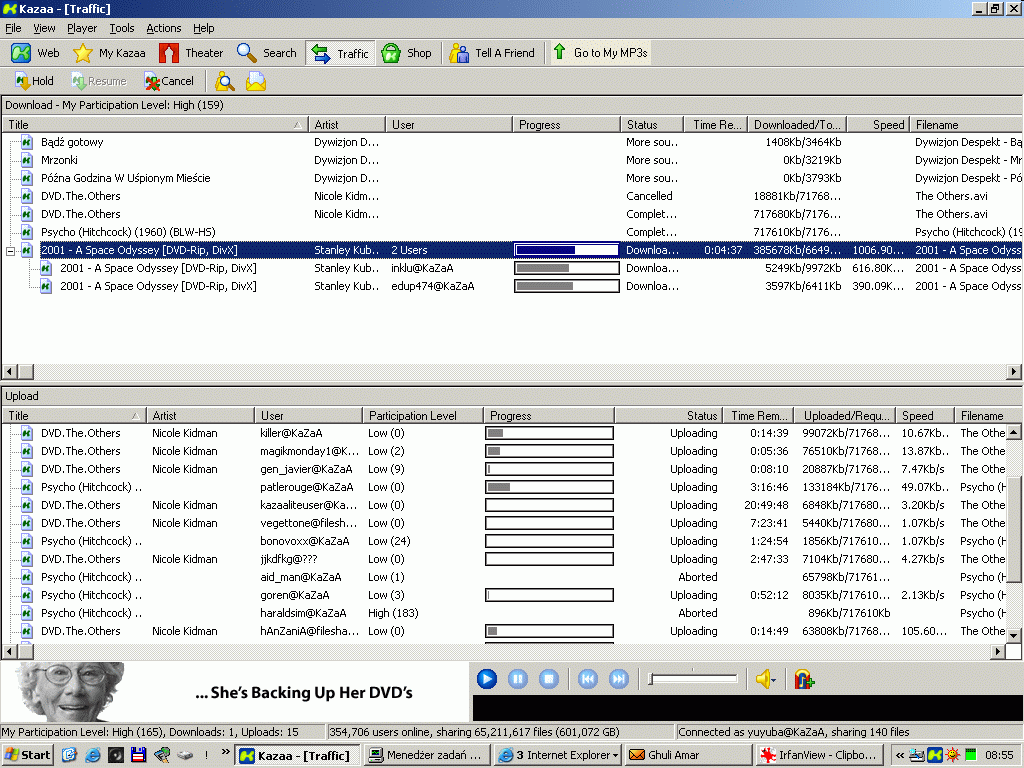Image resolution: width=1024 pixels, height=768 pixels.
Task: Select the killer@KaZaA upload row
Action: (504, 433)
